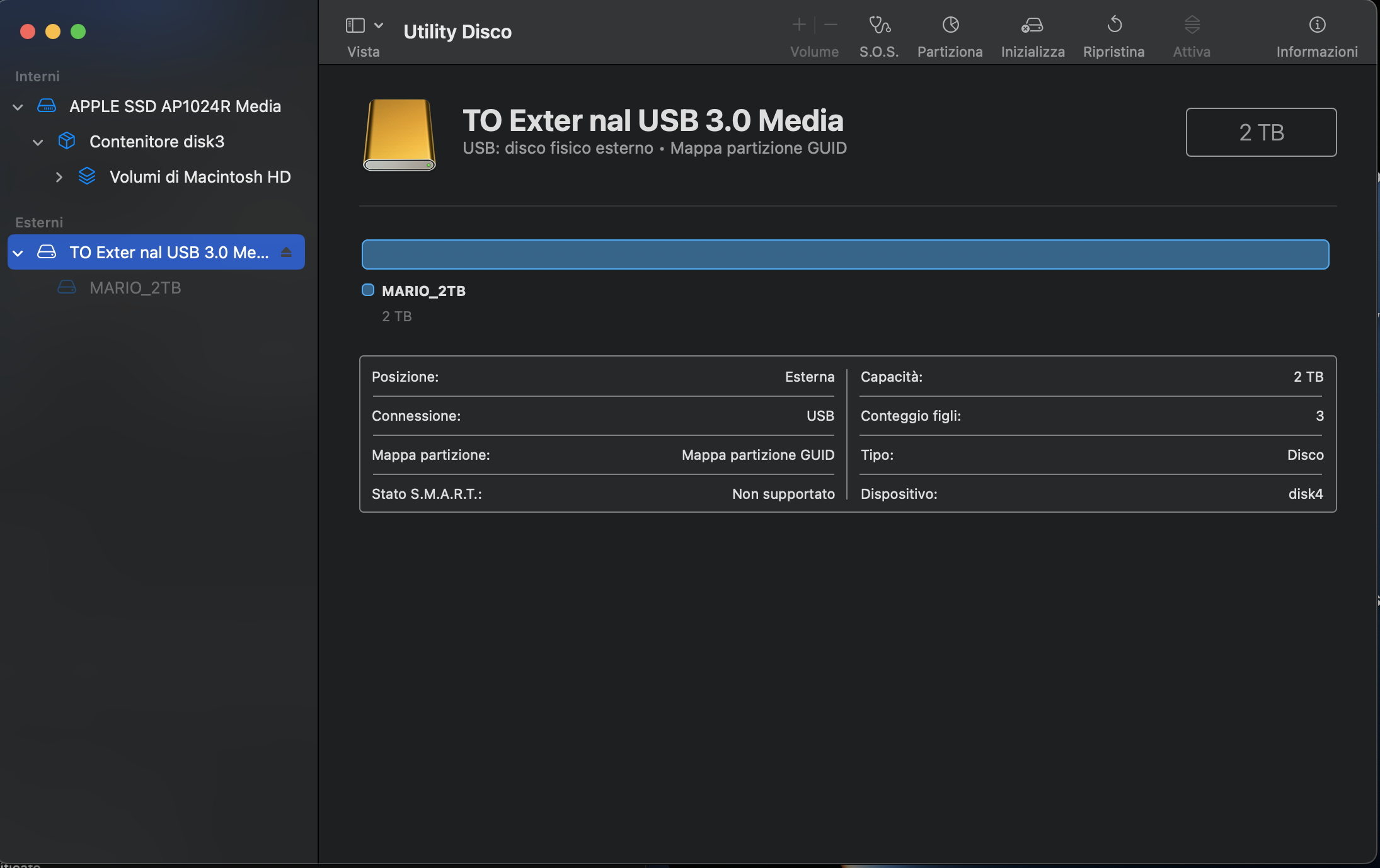Click the Attiva mount icon

point(1192,25)
